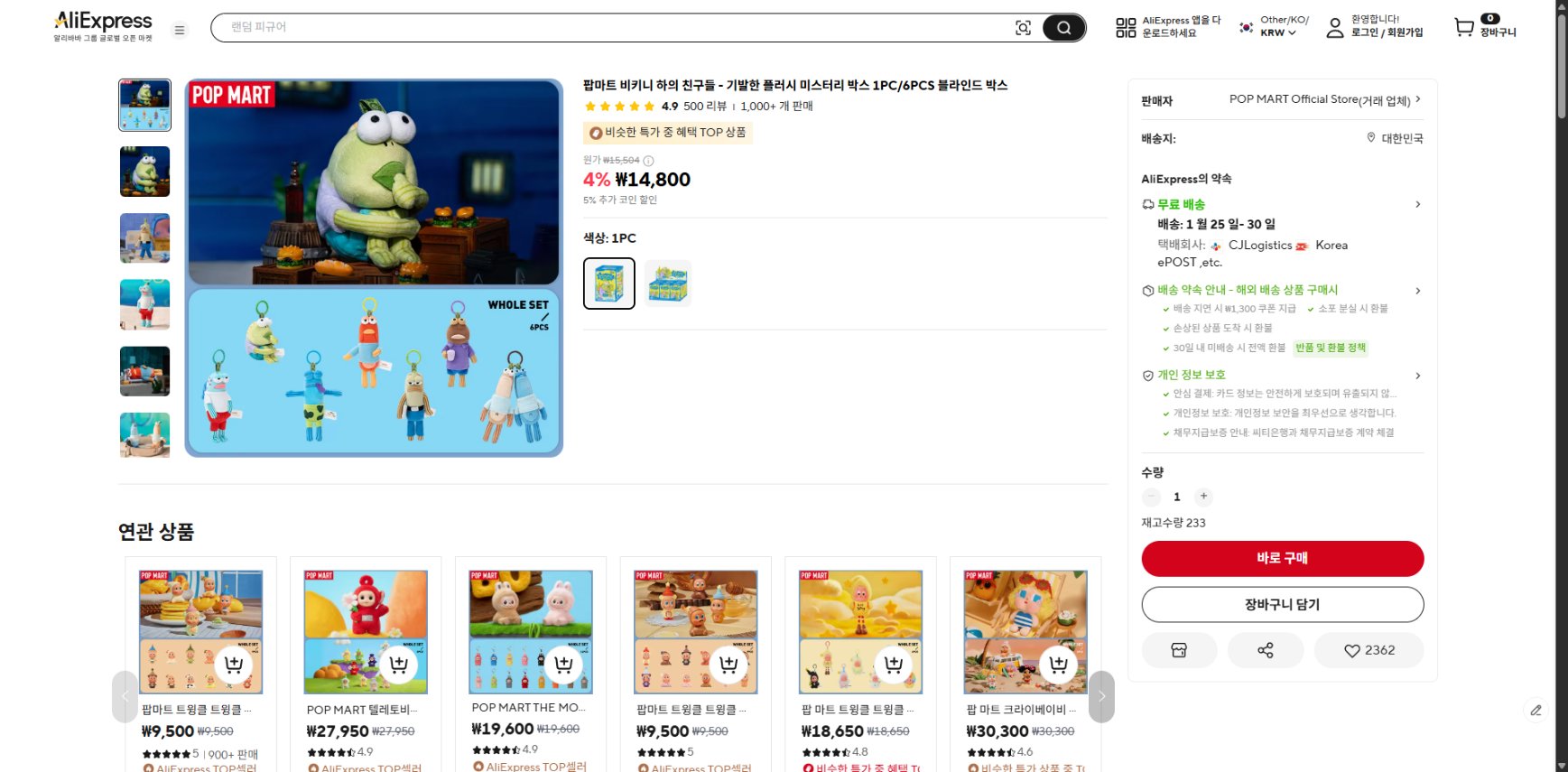Screen dimensions: 1568x772
Task: Click the add to cart outlined button
Action: pos(1283,605)
